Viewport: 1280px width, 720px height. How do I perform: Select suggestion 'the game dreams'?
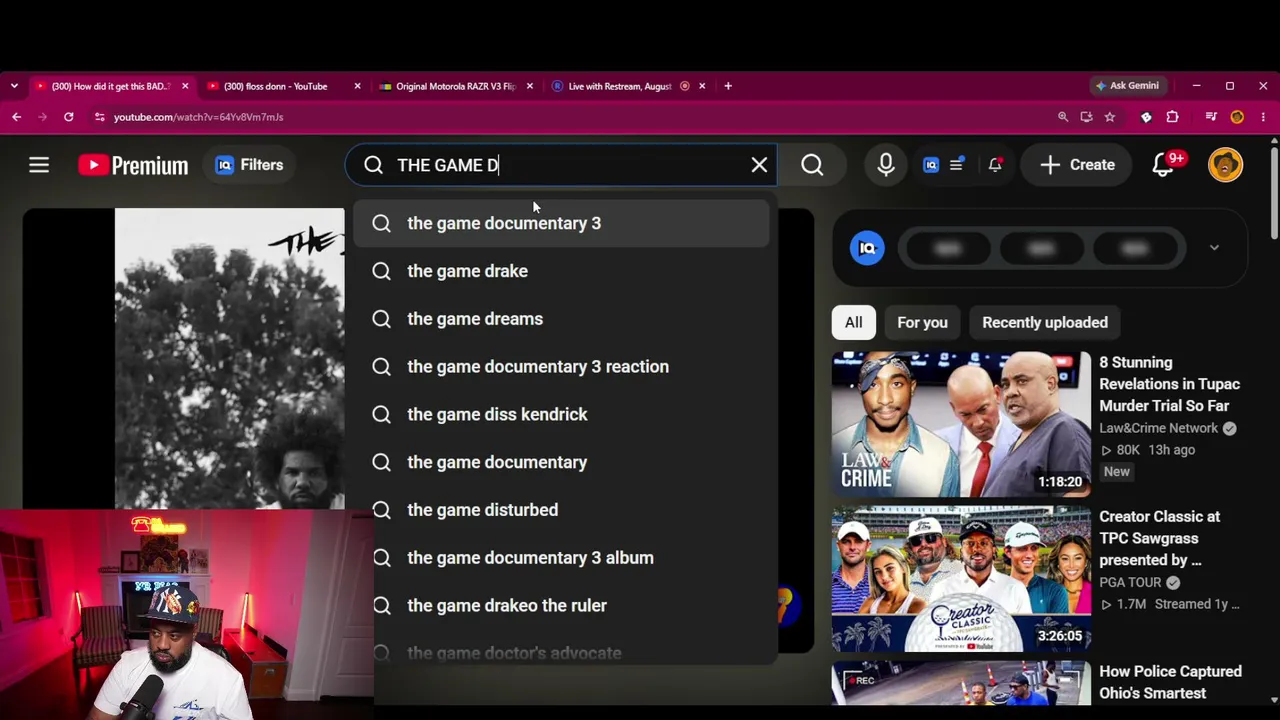click(562, 319)
